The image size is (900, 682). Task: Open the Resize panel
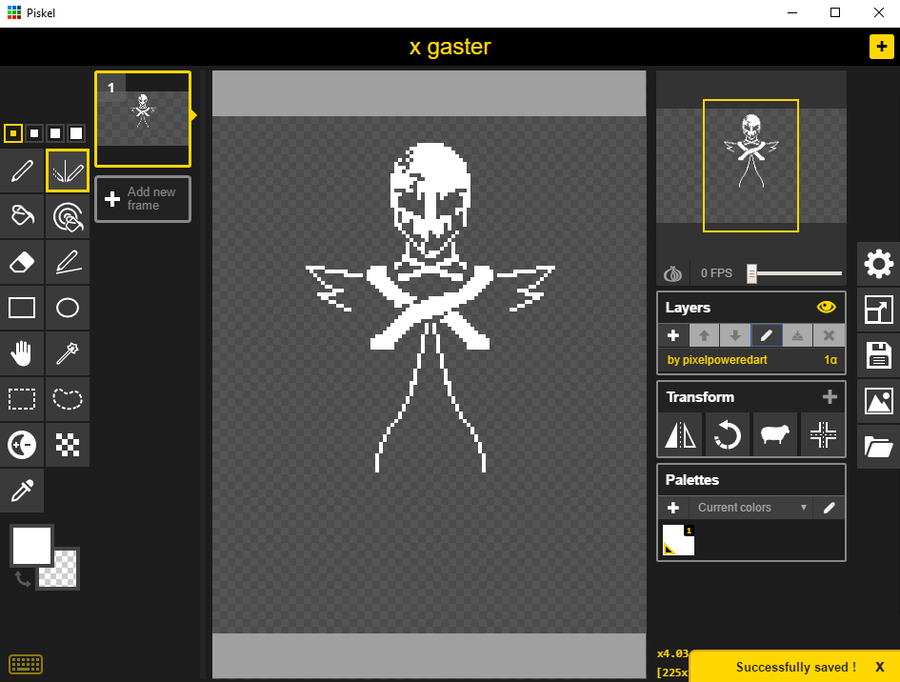(x=878, y=310)
